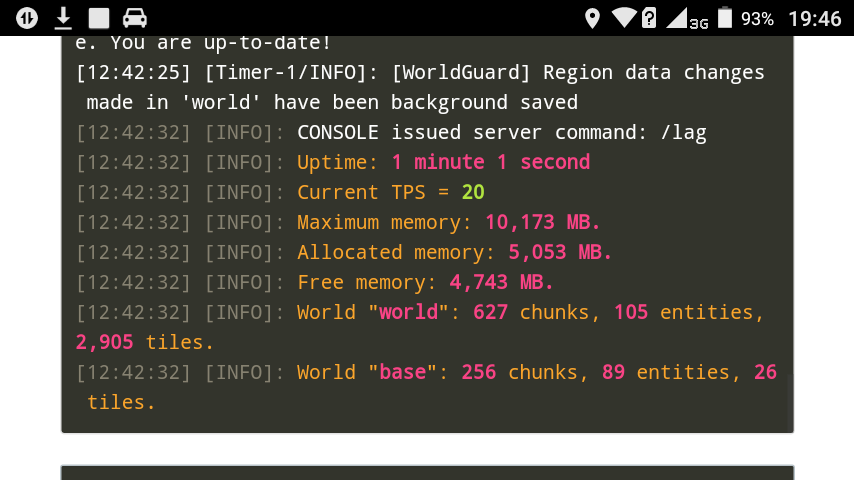This screenshot has width=854, height=480.
Task: Select the 'CONSOLE issued server command: /lag' line
Action: [x=391, y=132]
